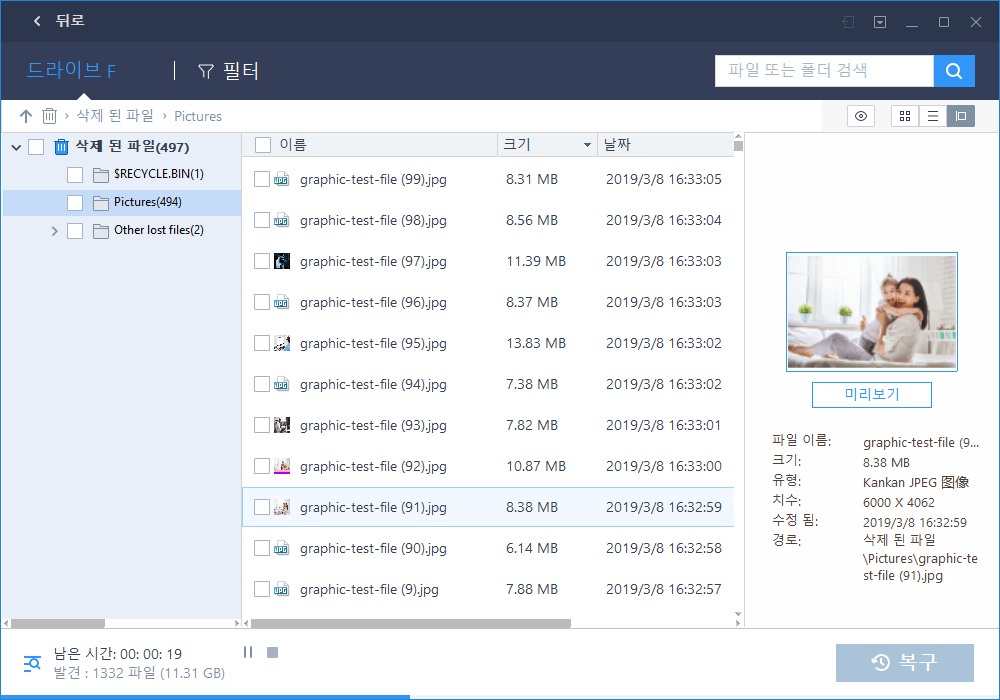Click JPG icon of graphic-test-file (90).jpg

click(281, 548)
